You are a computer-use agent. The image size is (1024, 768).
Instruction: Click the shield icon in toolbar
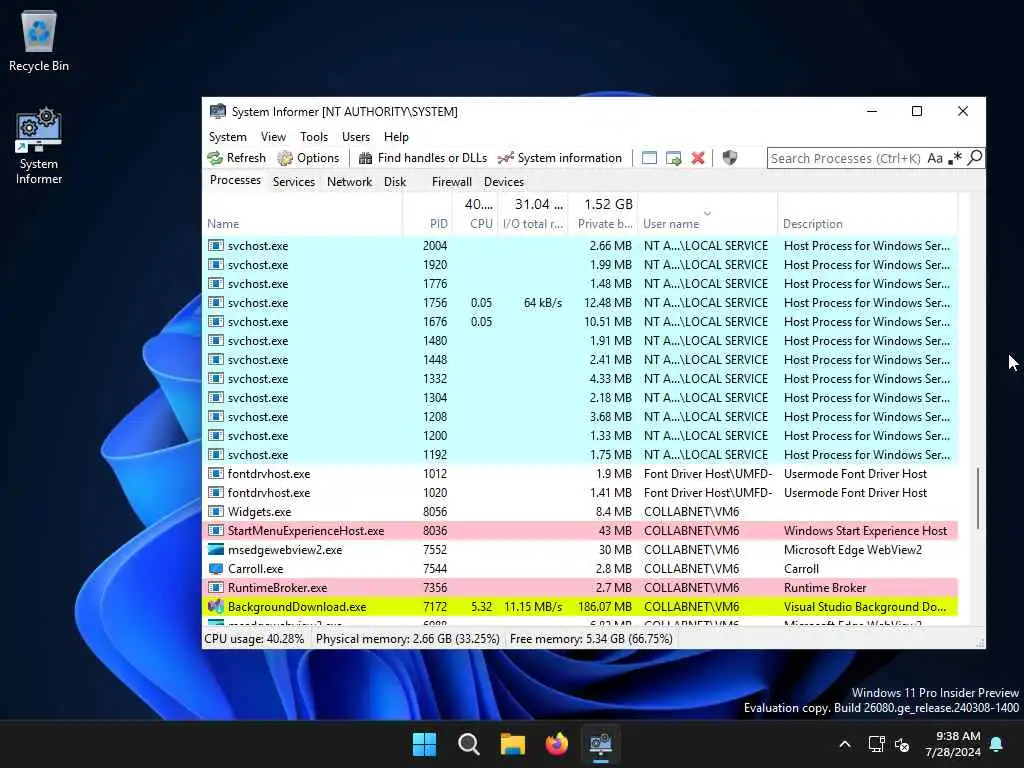point(729,158)
